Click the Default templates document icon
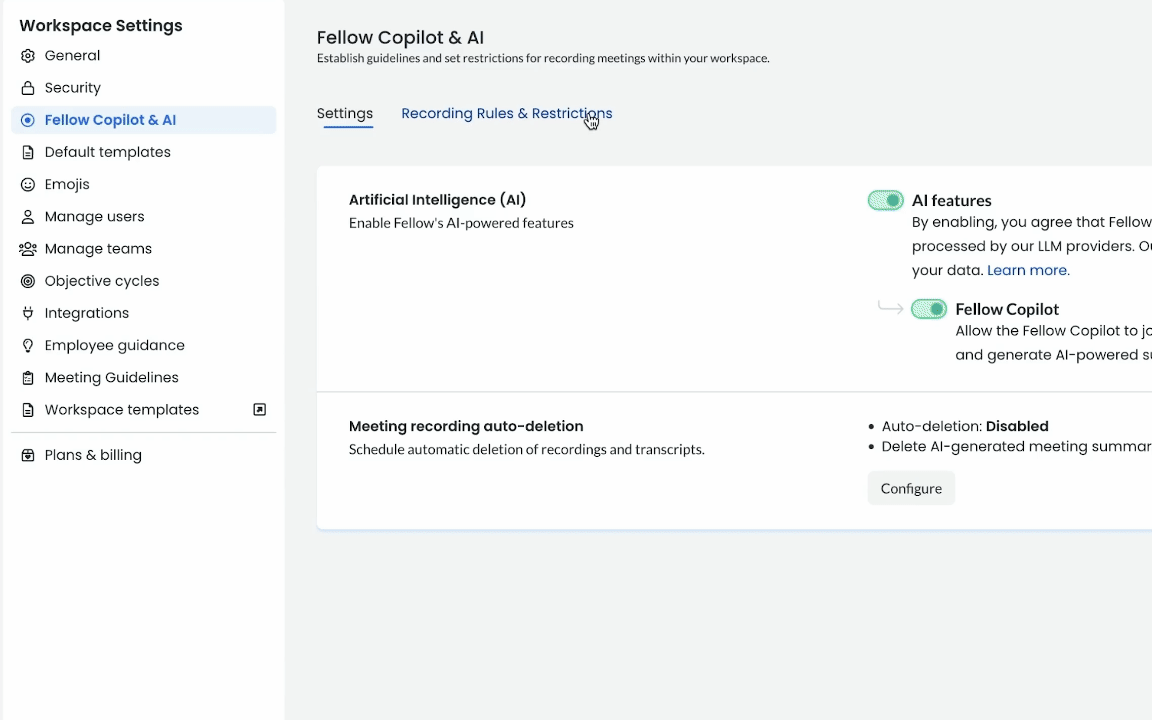The image size is (1152, 720). click(28, 152)
